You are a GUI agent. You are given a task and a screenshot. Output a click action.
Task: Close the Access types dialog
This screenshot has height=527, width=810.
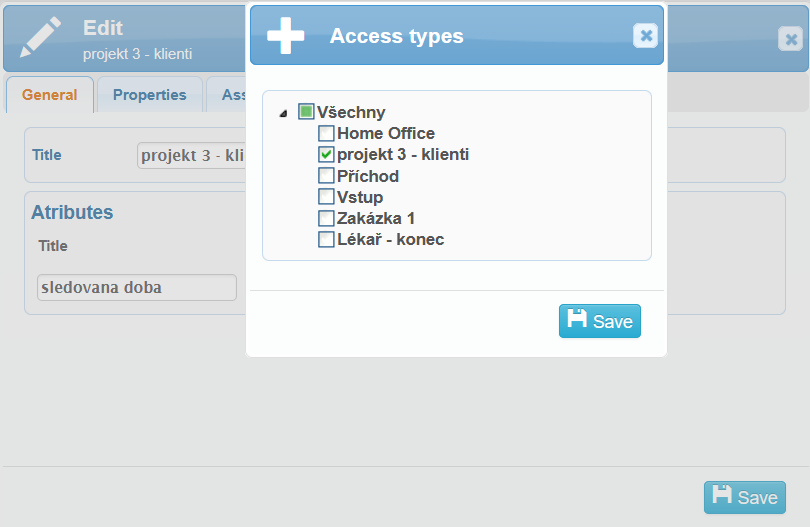pyautogui.click(x=646, y=36)
